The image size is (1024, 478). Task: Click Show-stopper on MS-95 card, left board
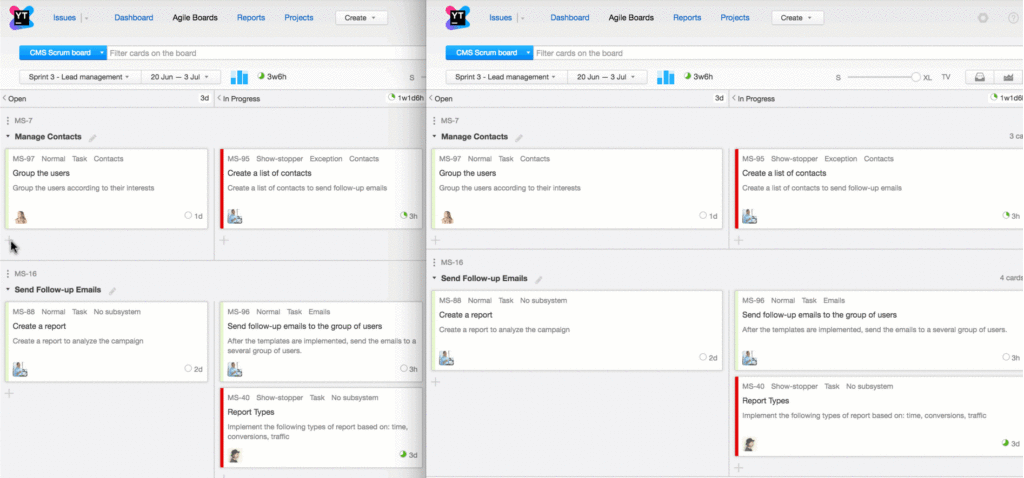click(280, 159)
